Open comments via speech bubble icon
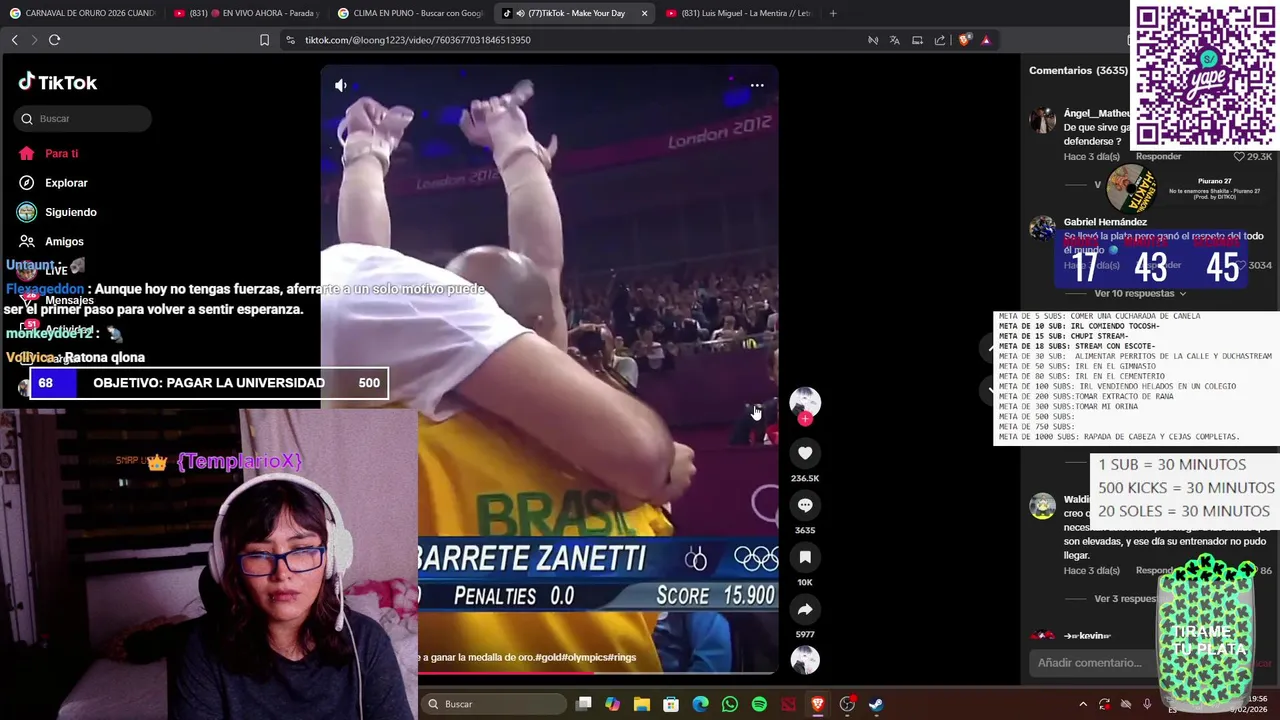The width and height of the screenshot is (1280, 720). tap(805, 505)
